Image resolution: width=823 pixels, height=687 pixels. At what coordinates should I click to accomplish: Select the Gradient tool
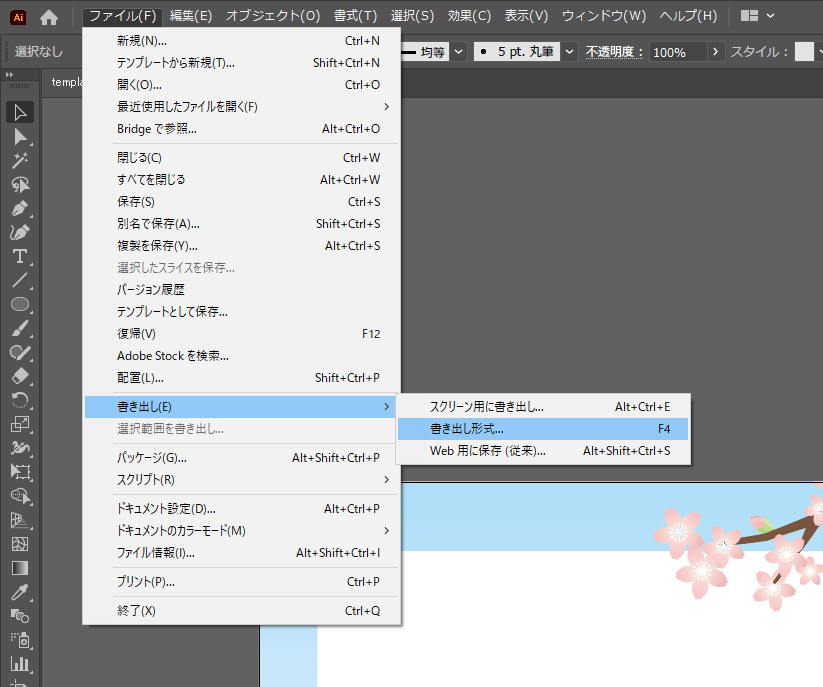pyautogui.click(x=20, y=568)
